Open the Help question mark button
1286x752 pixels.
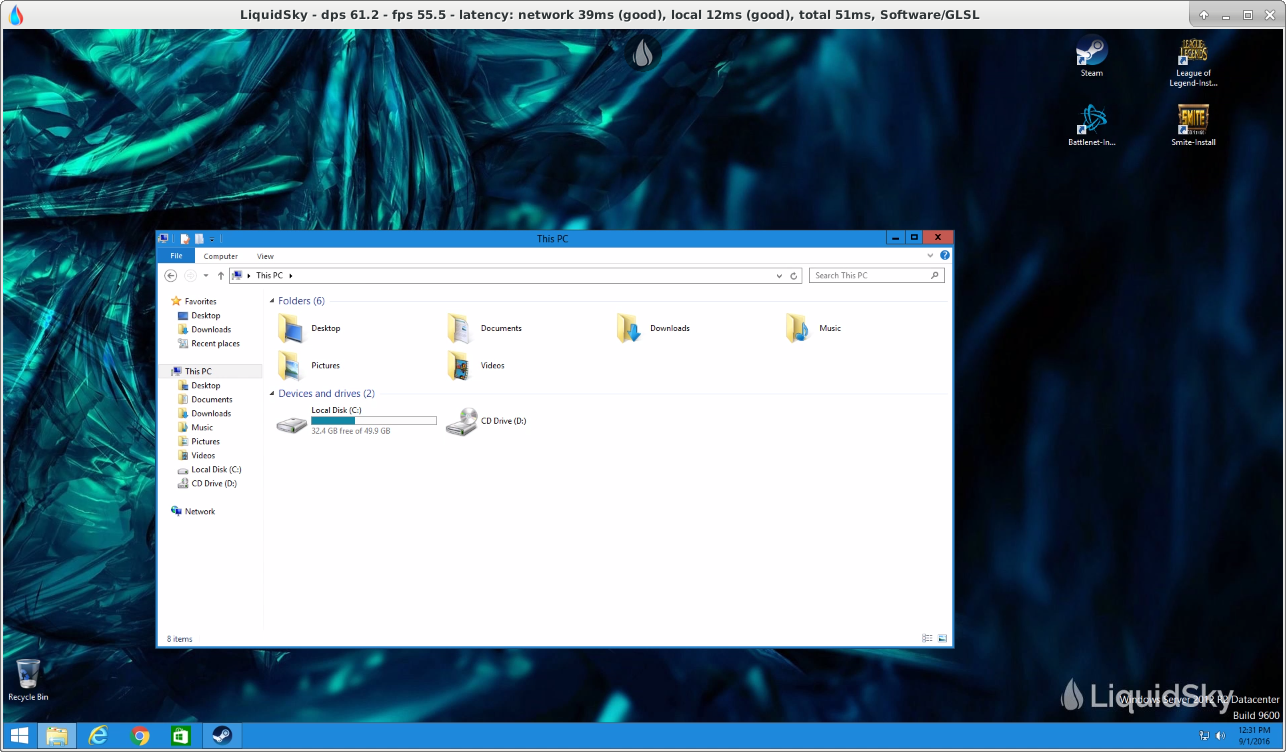[x=945, y=256]
